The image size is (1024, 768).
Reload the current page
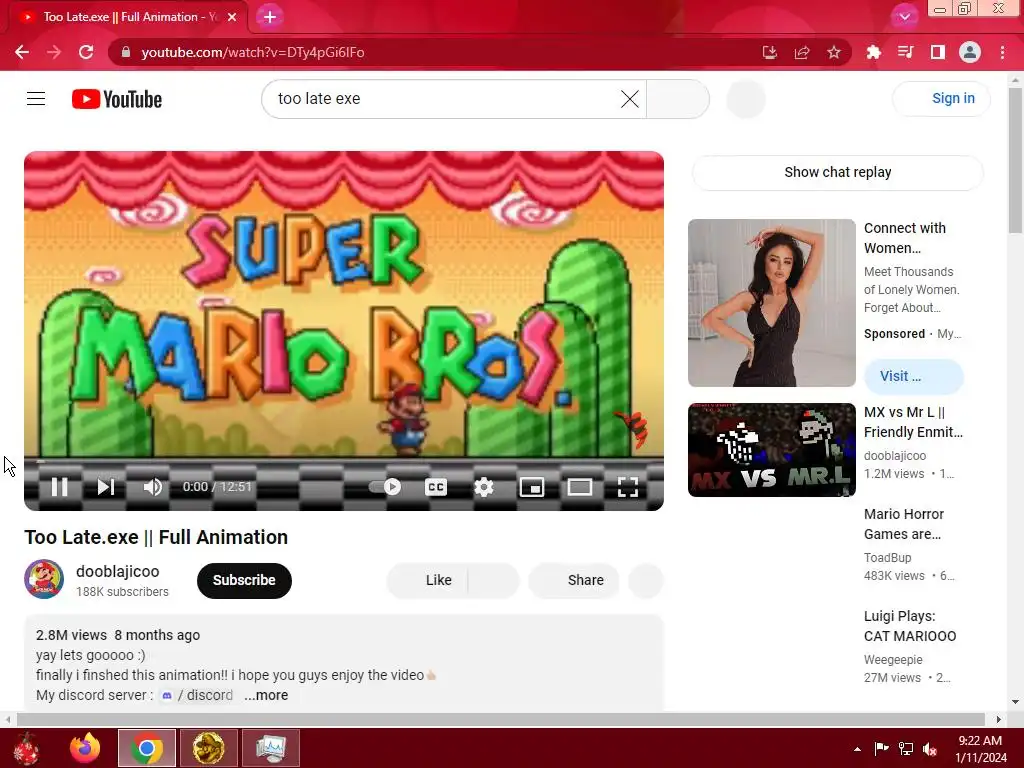(x=86, y=52)
